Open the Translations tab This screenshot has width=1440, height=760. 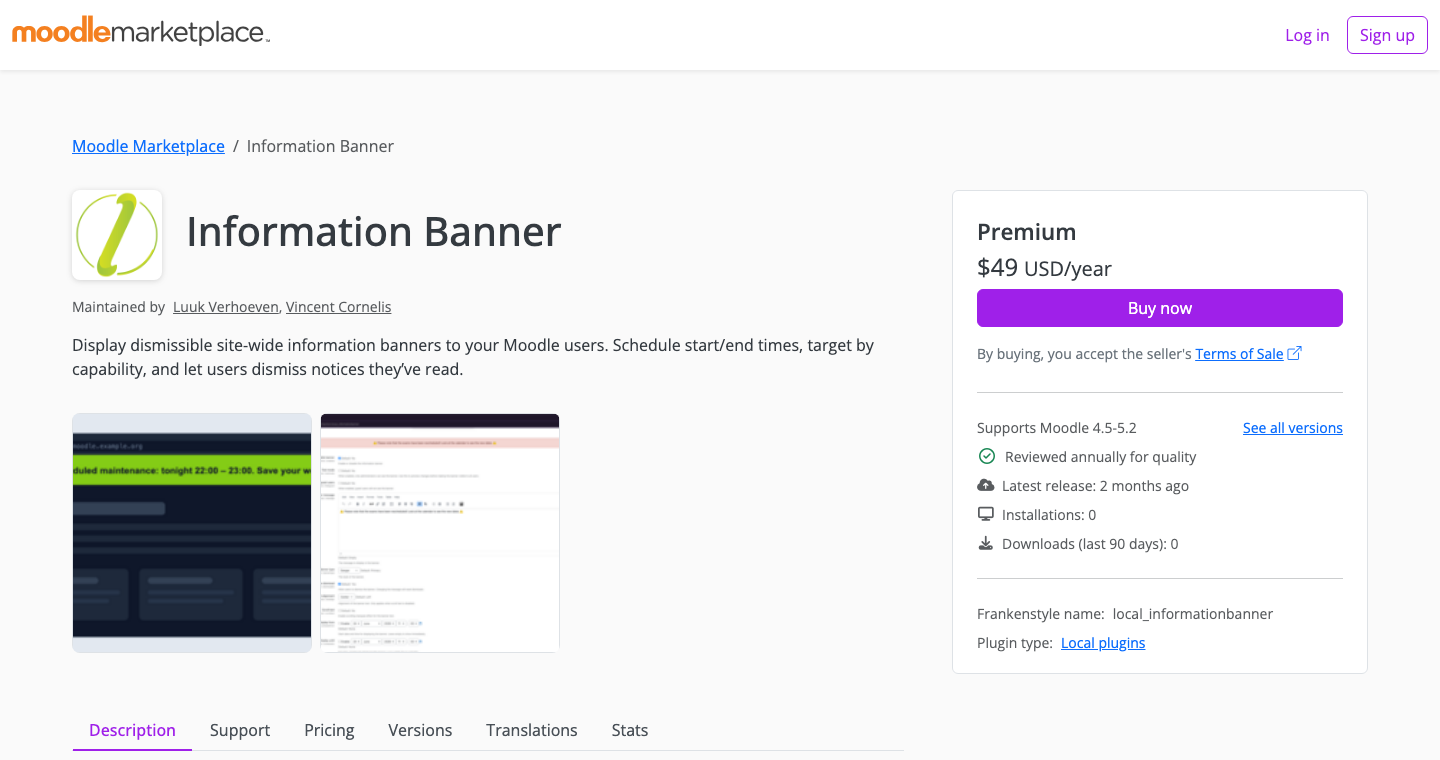point(532,730)
